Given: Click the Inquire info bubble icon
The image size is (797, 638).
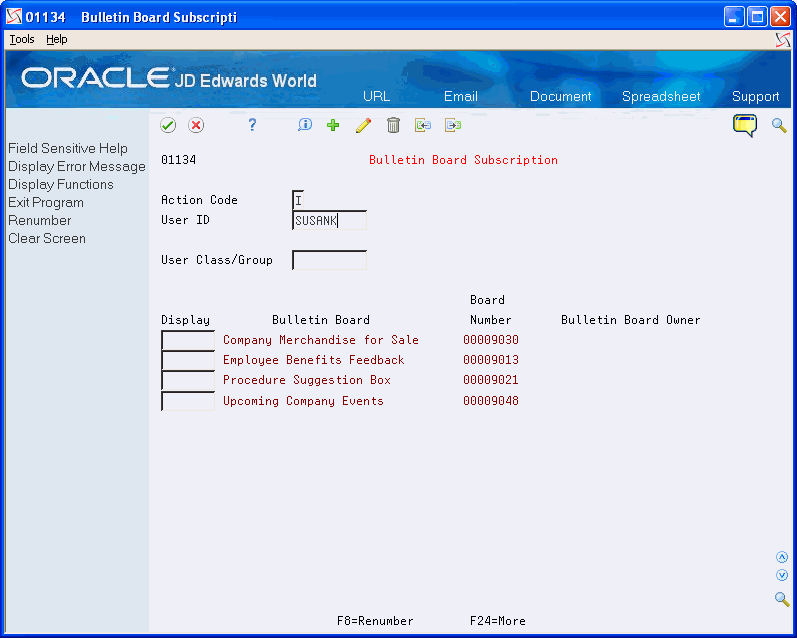Looking at the screenshot, I should pos(304,125).
